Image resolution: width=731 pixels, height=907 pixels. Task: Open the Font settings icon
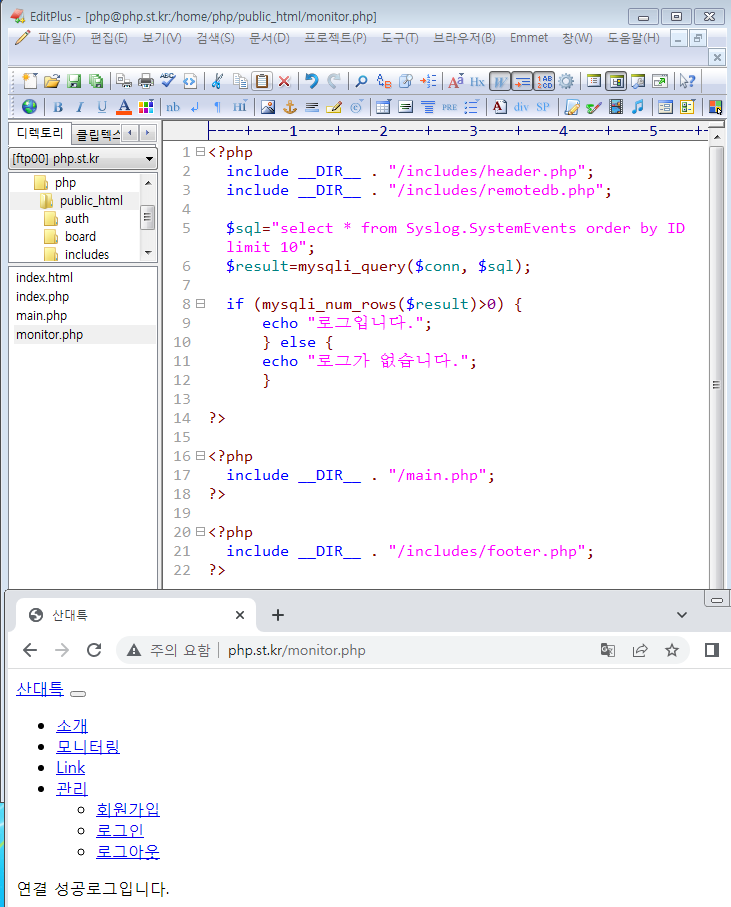point(456,81)
